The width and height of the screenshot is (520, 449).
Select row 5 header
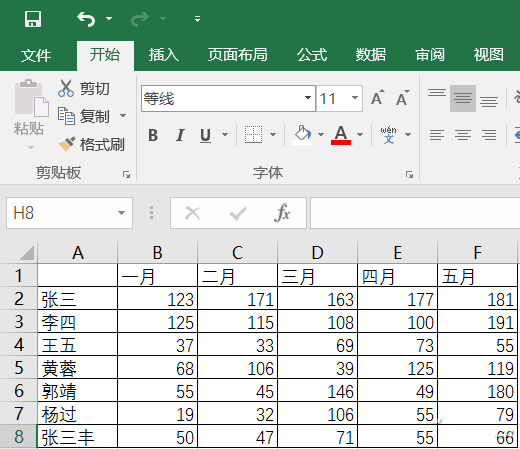[x=19, y=367]
